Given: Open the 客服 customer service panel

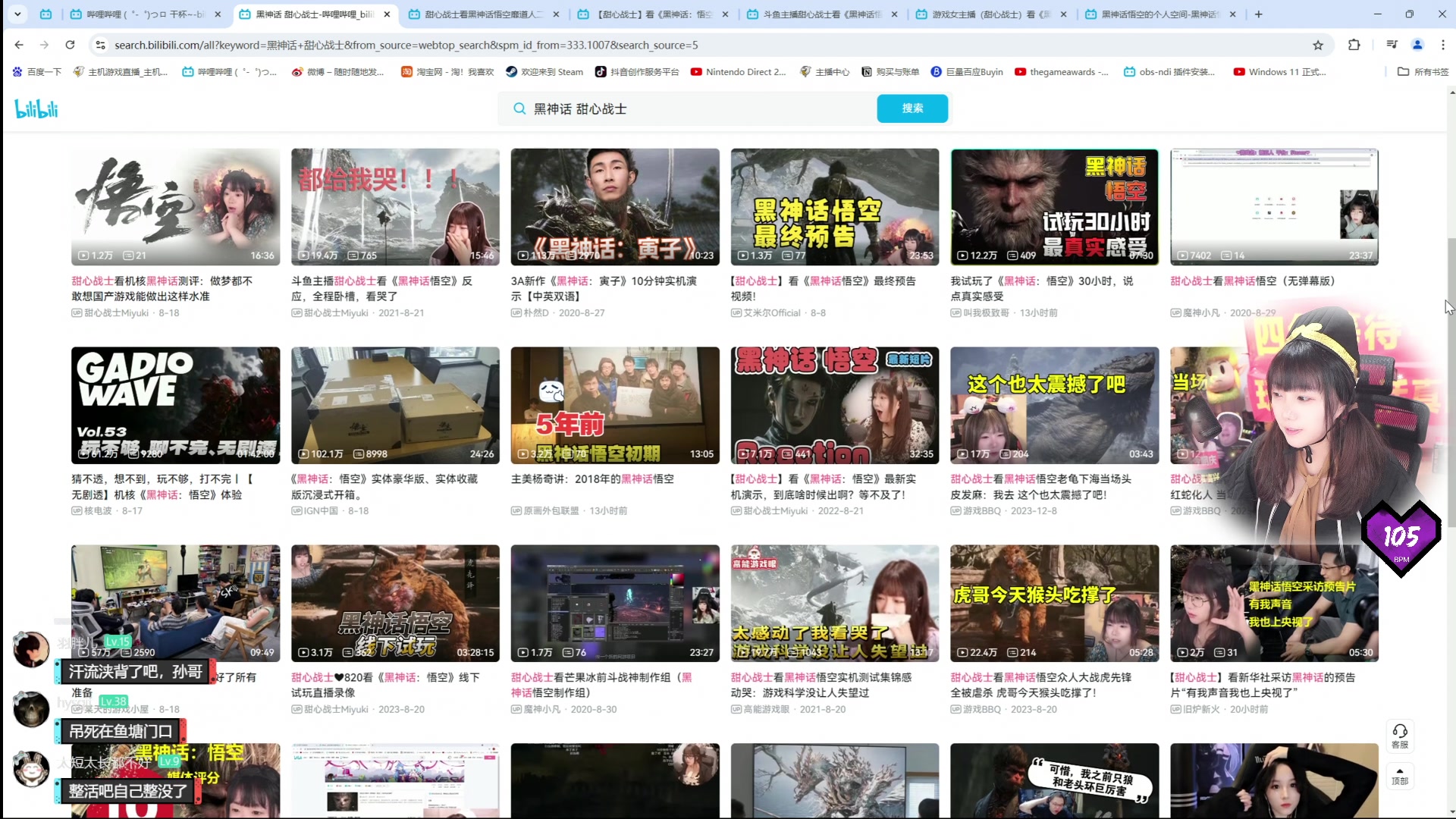Looking at the screenshot, I should point(1401,736).
